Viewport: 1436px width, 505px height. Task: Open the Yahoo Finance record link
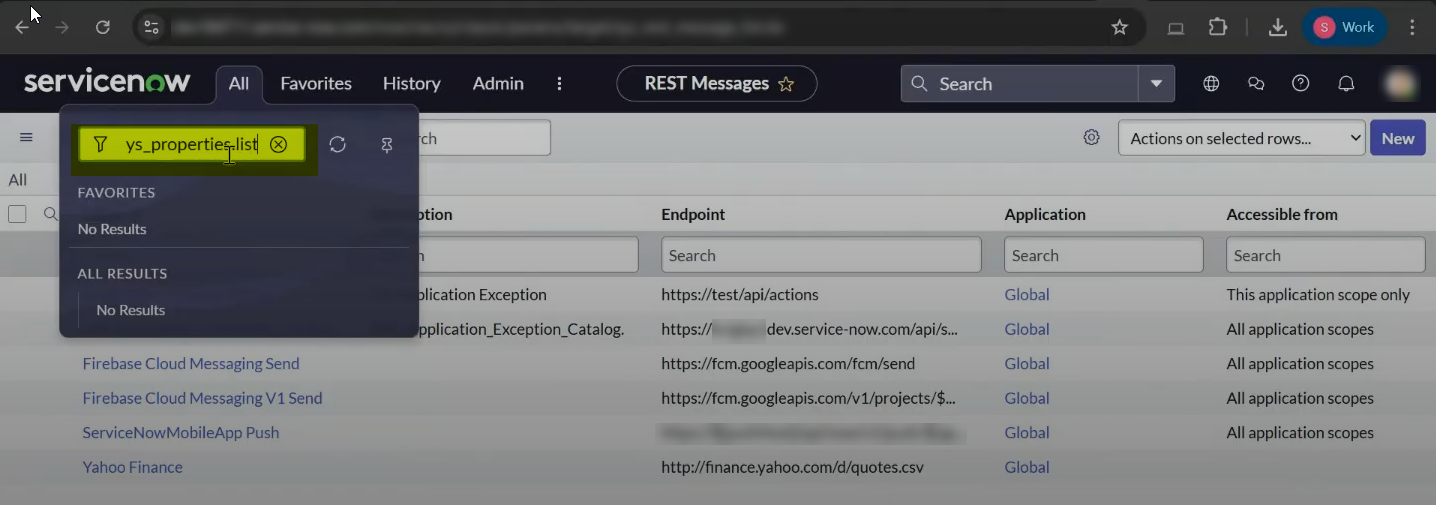click(133, 467)
